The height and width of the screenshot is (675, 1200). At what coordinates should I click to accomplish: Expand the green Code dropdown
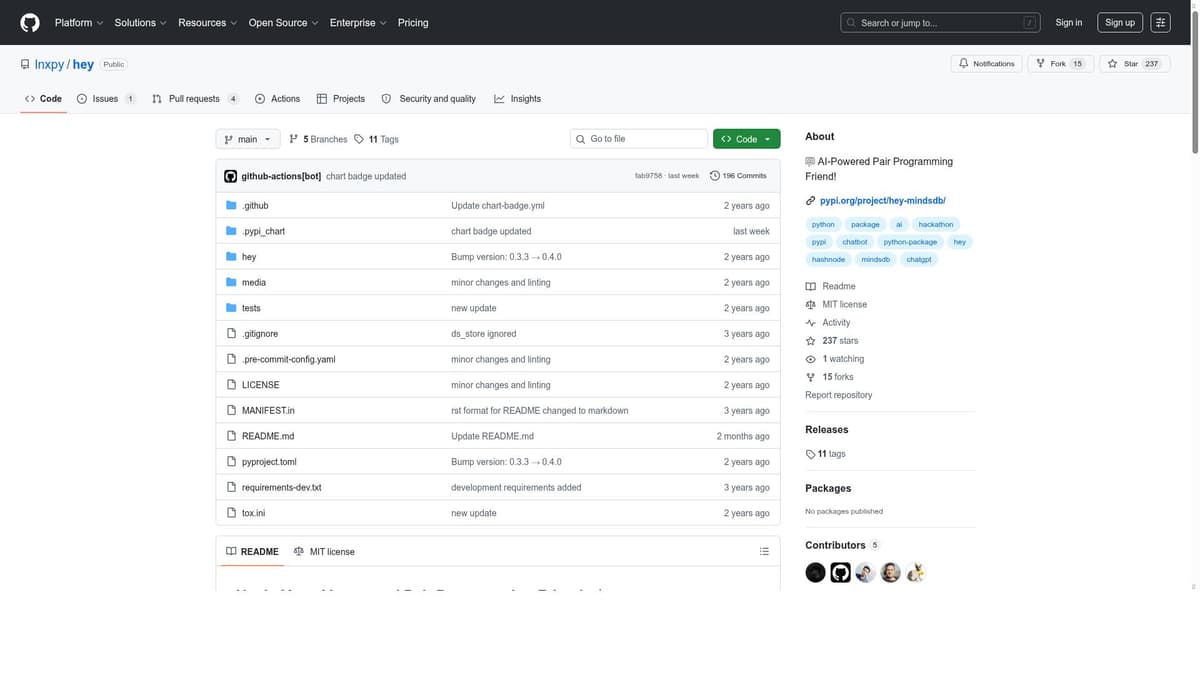(746, 139)
